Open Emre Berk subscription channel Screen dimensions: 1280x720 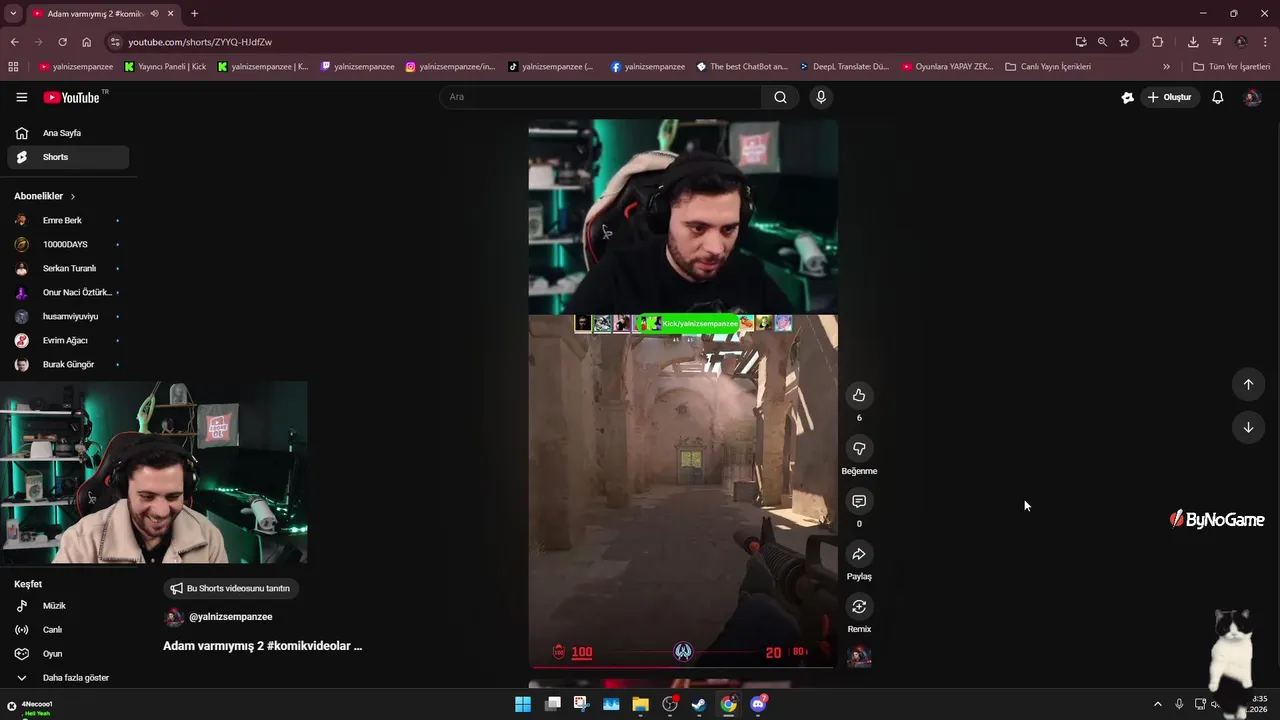coord(68,220)
